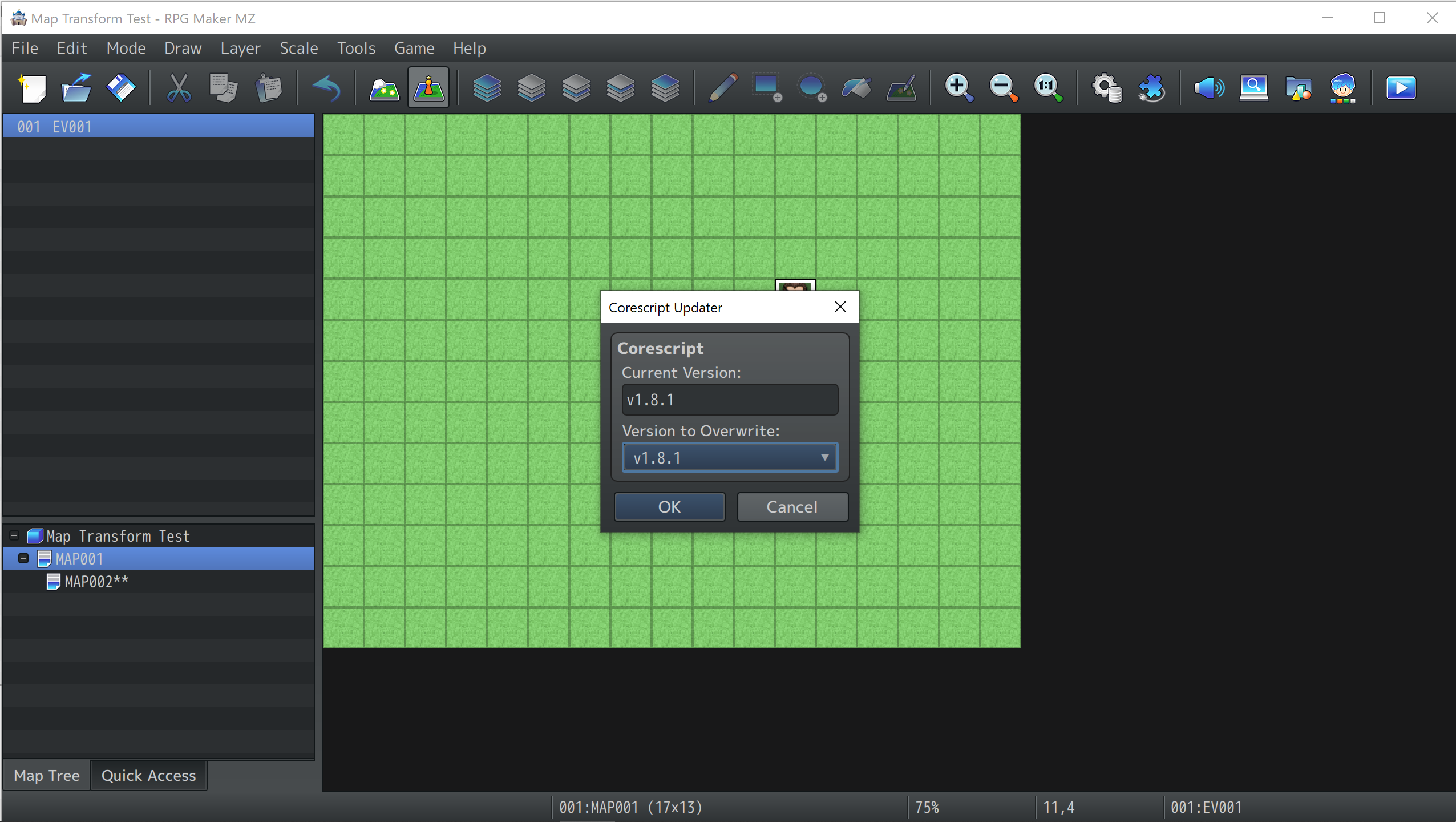Open the Edit menu
The image size is (1456, 822).
pos(72,48)
